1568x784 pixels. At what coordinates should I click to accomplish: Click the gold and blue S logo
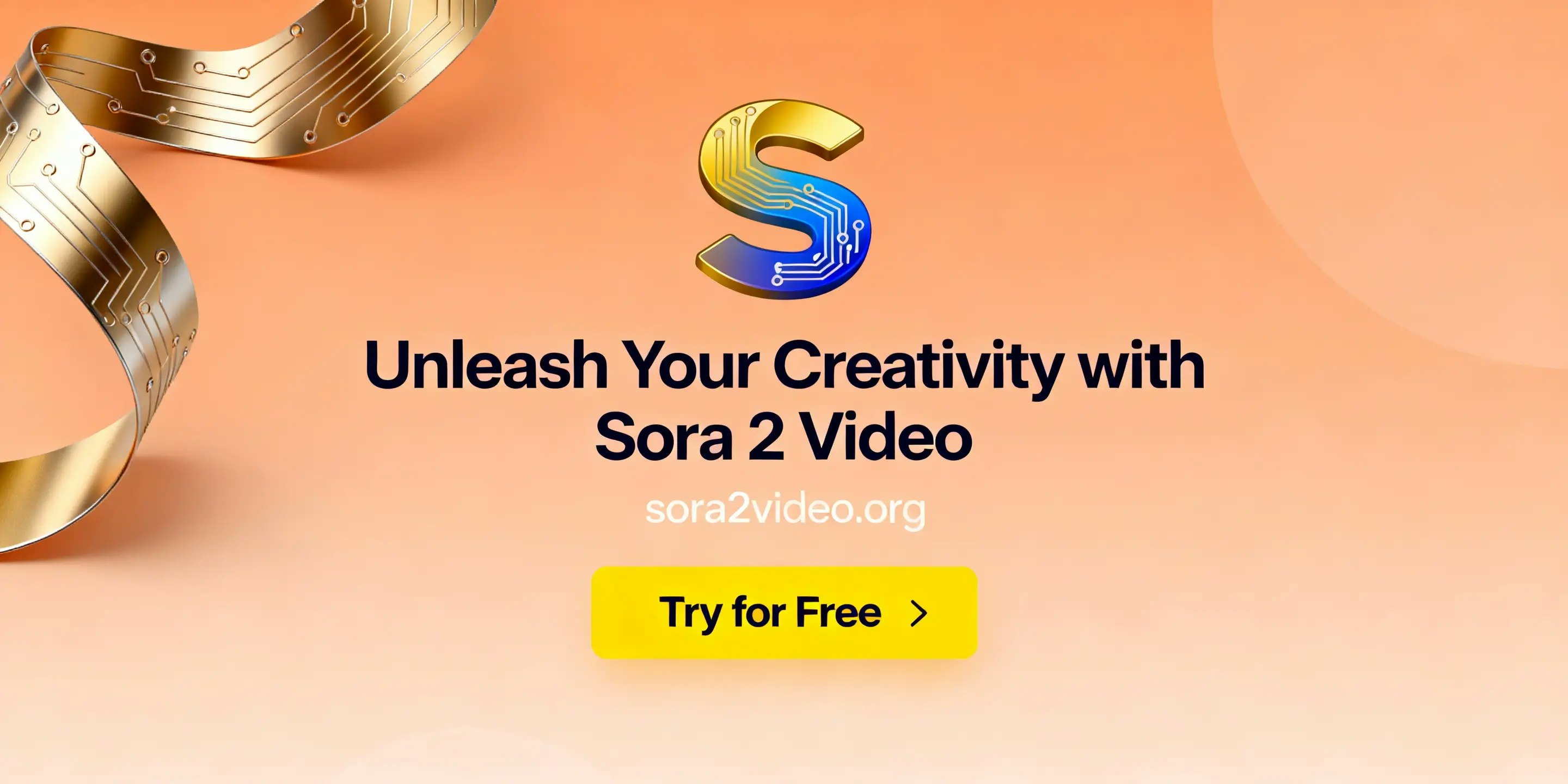coord(783,199)
